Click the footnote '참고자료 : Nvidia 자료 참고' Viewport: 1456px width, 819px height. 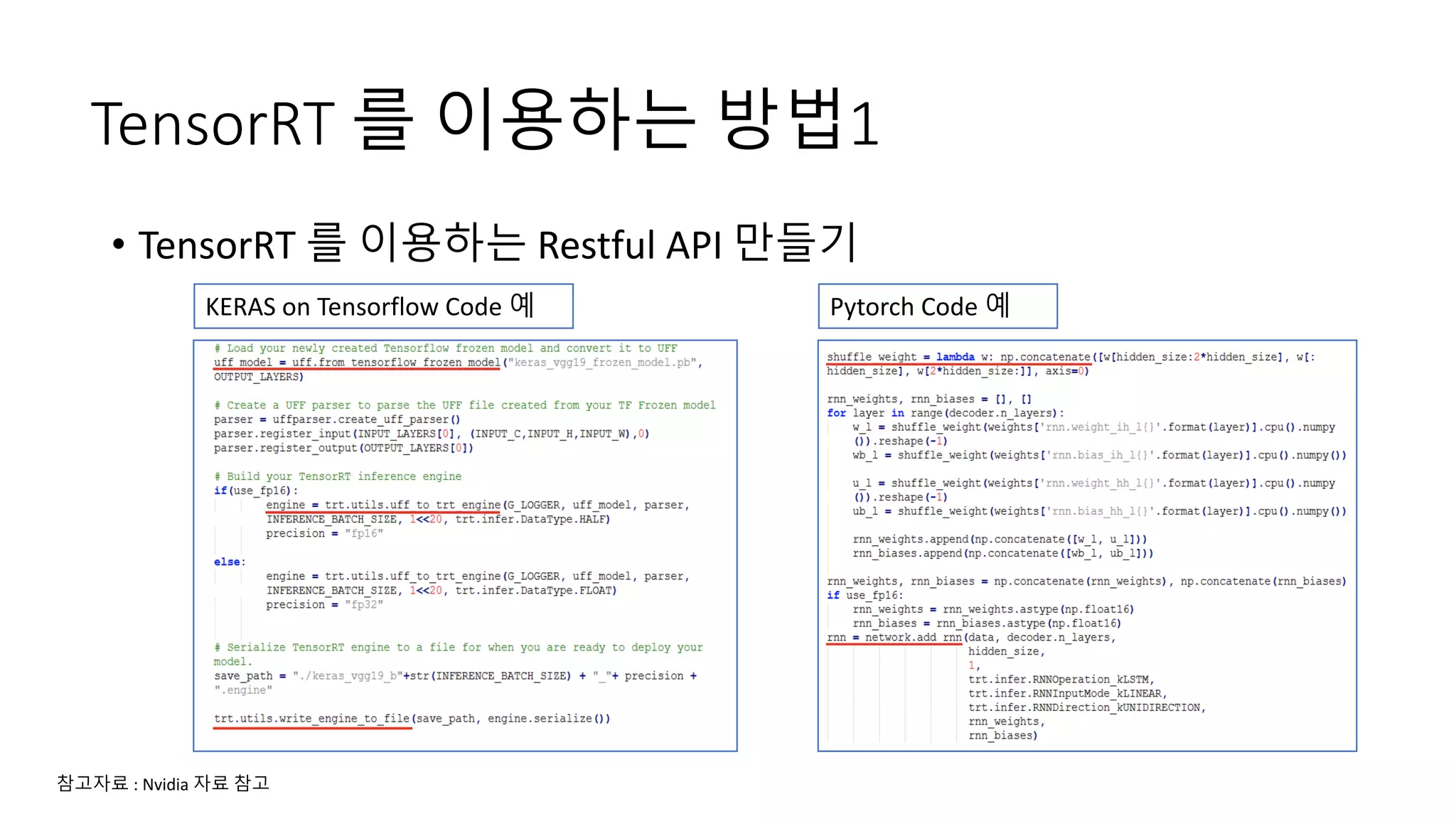coord(163,783)
